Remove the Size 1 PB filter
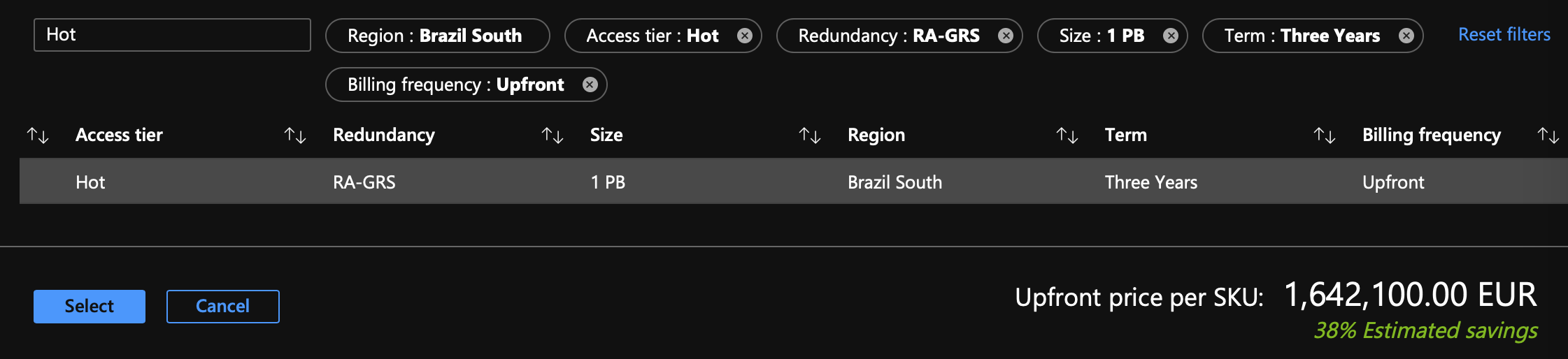1568x359 pixels. (1171, 36)
